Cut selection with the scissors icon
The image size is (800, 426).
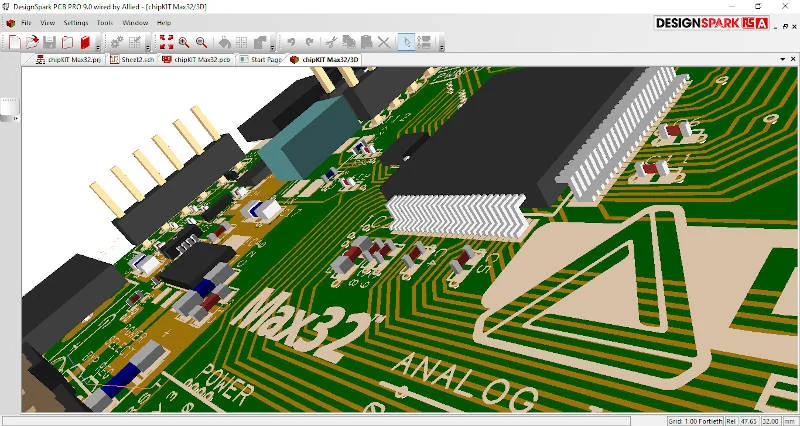[331, 42]
